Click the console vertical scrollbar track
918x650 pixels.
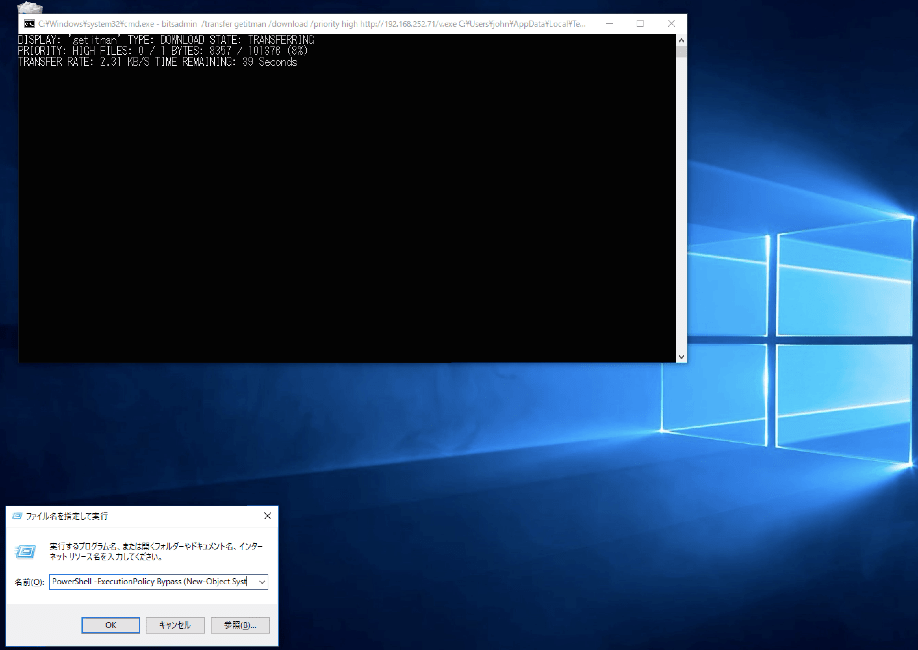coord(681,200)
